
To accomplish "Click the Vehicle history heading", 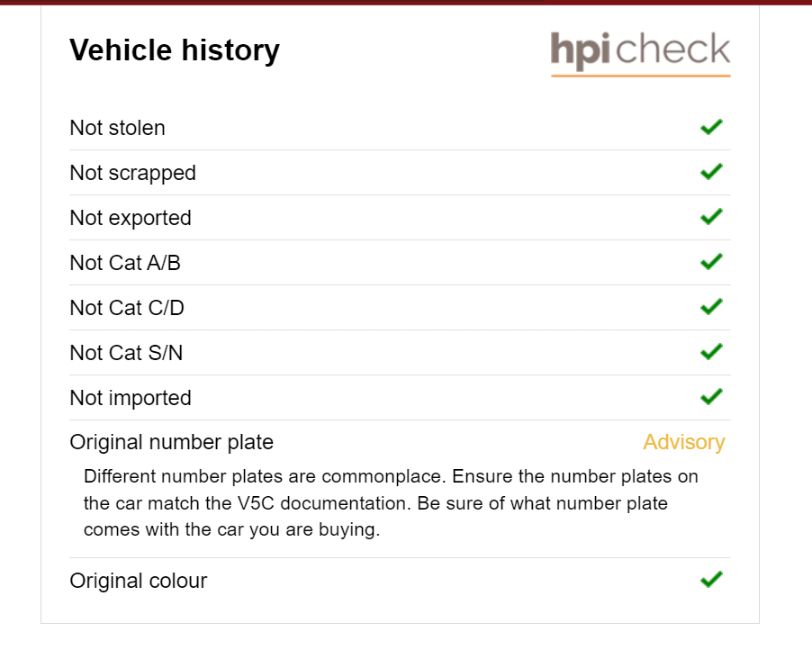I will [x=174, y=50].
